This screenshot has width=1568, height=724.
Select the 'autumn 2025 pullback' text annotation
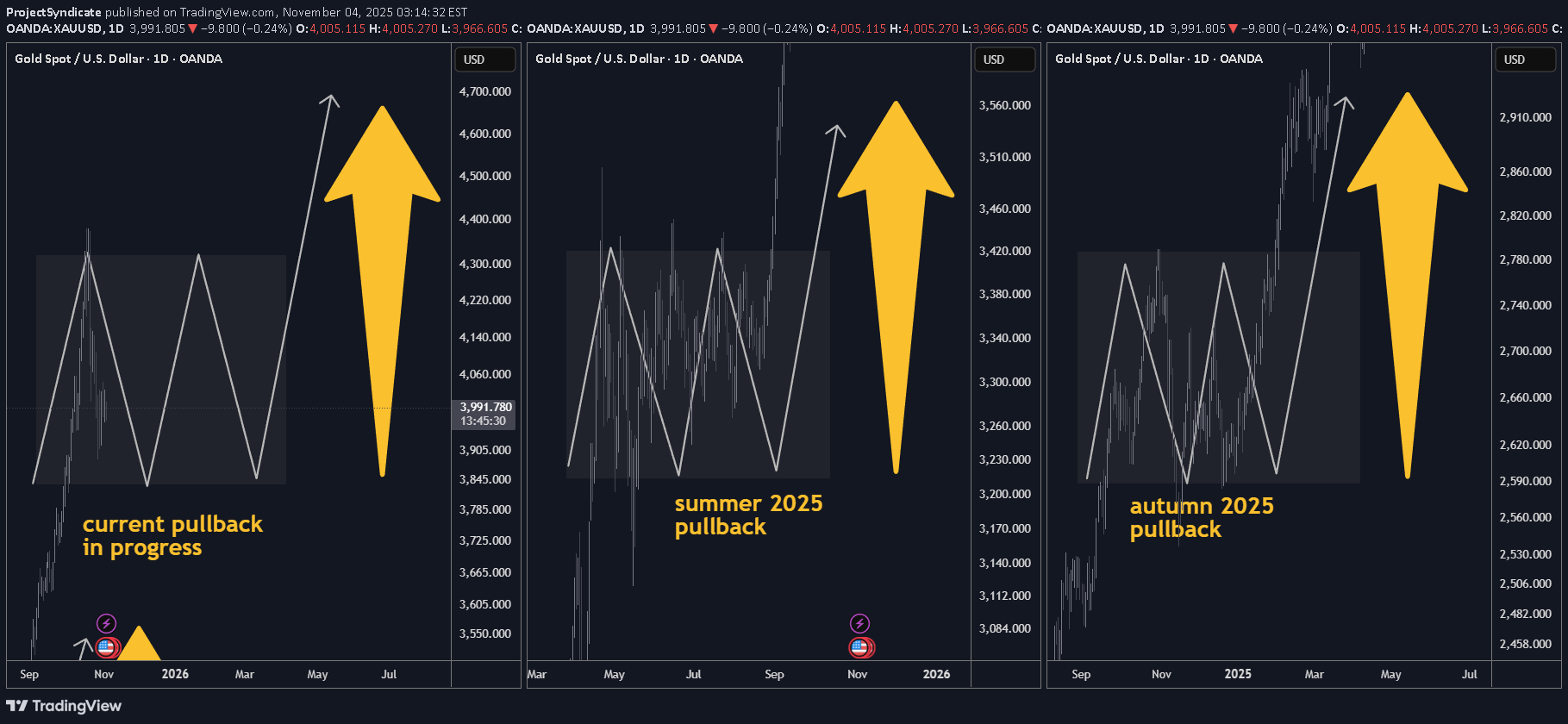[1202, 517]
